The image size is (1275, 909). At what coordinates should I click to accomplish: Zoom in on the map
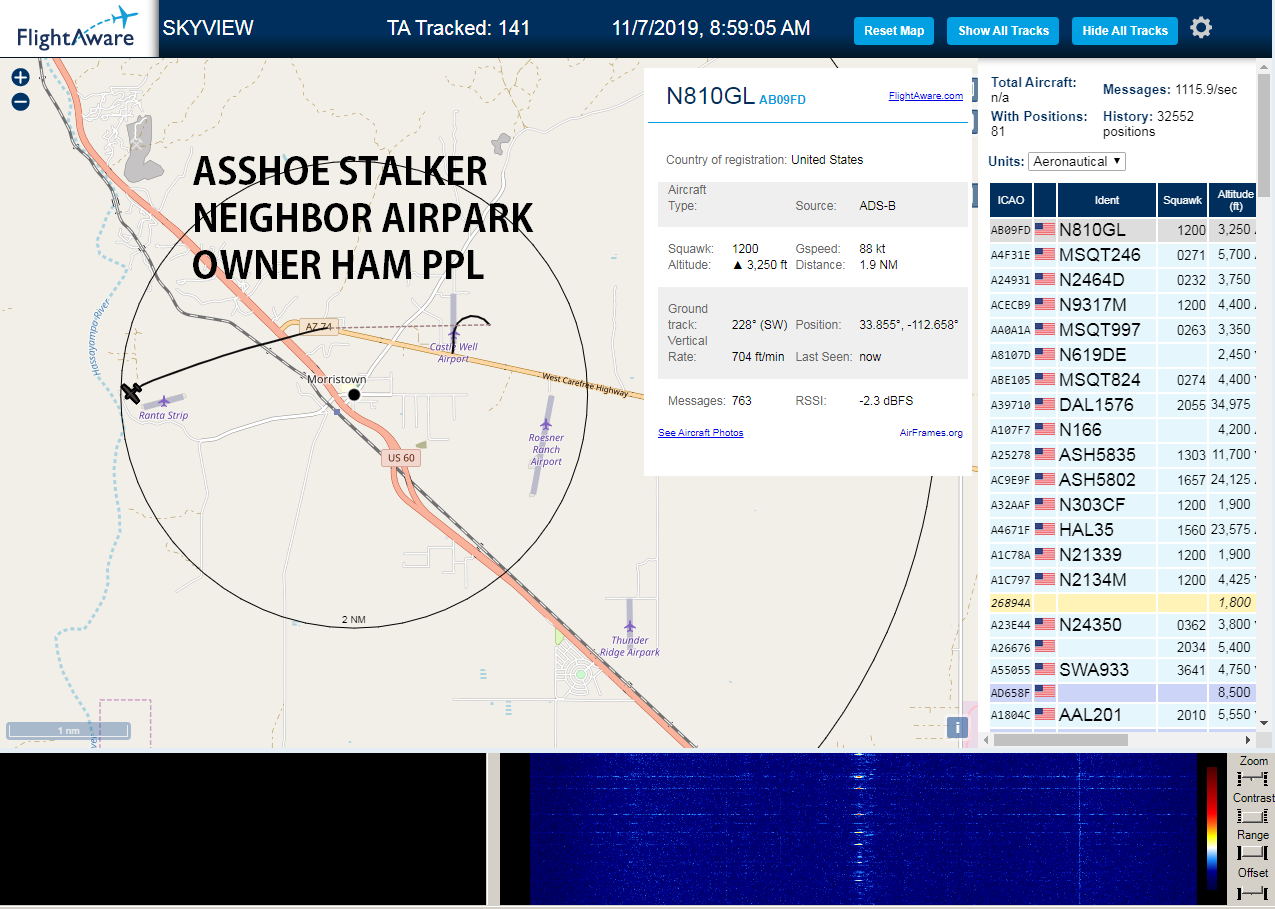[20, 77]
